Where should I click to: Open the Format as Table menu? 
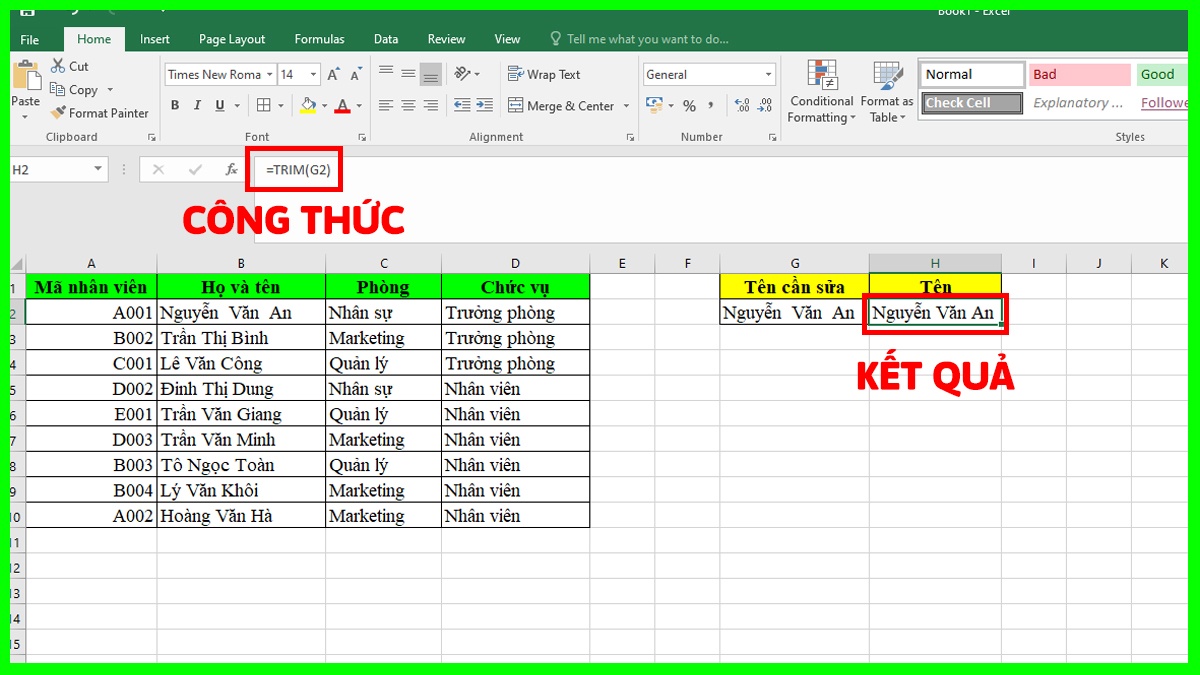pyautogui.click(x=887, y=92)
